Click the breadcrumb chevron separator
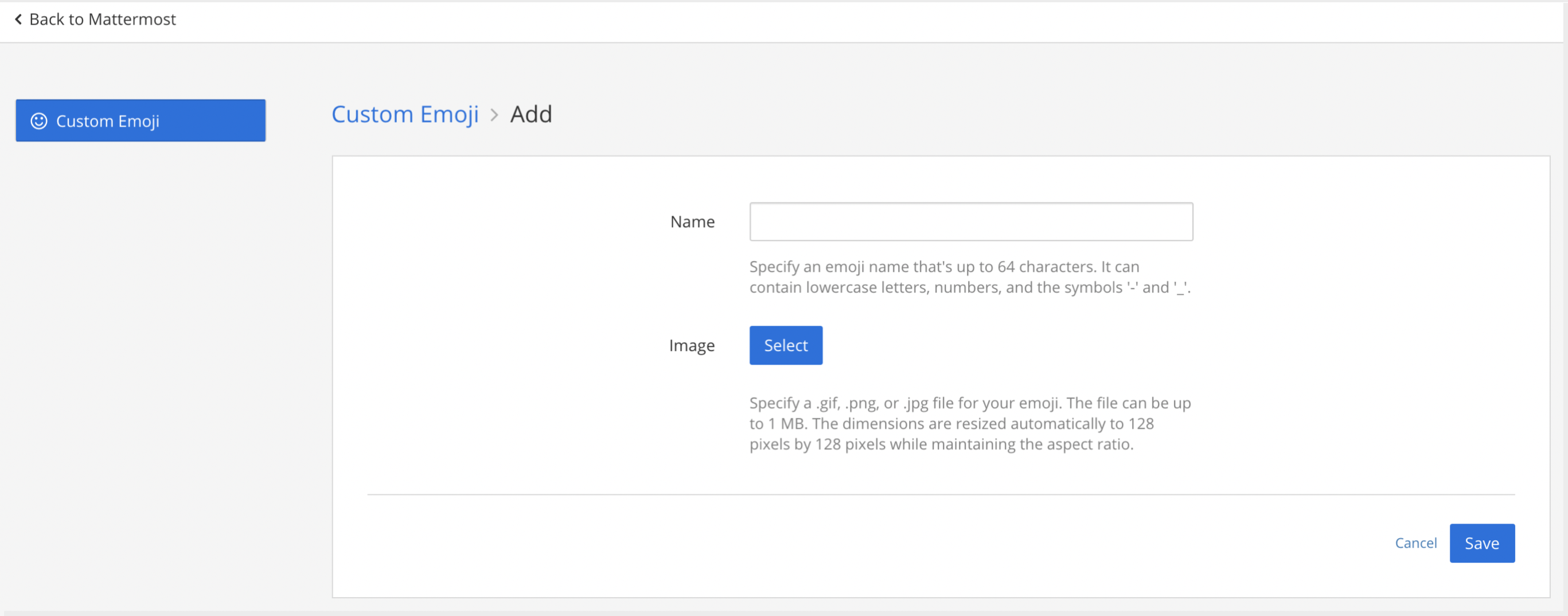 coord(494,115)
